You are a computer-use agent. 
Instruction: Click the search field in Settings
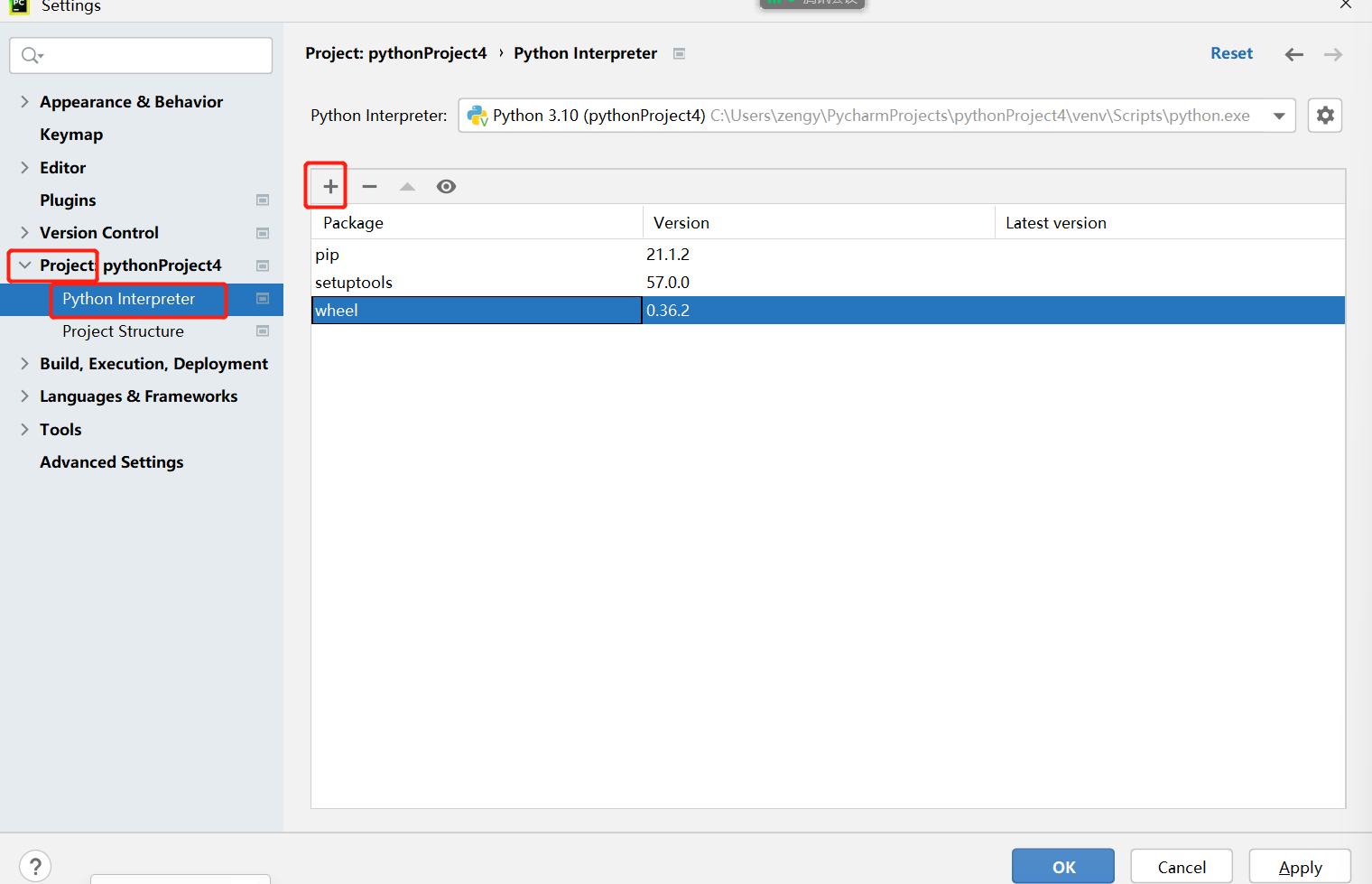click(141, 55)
